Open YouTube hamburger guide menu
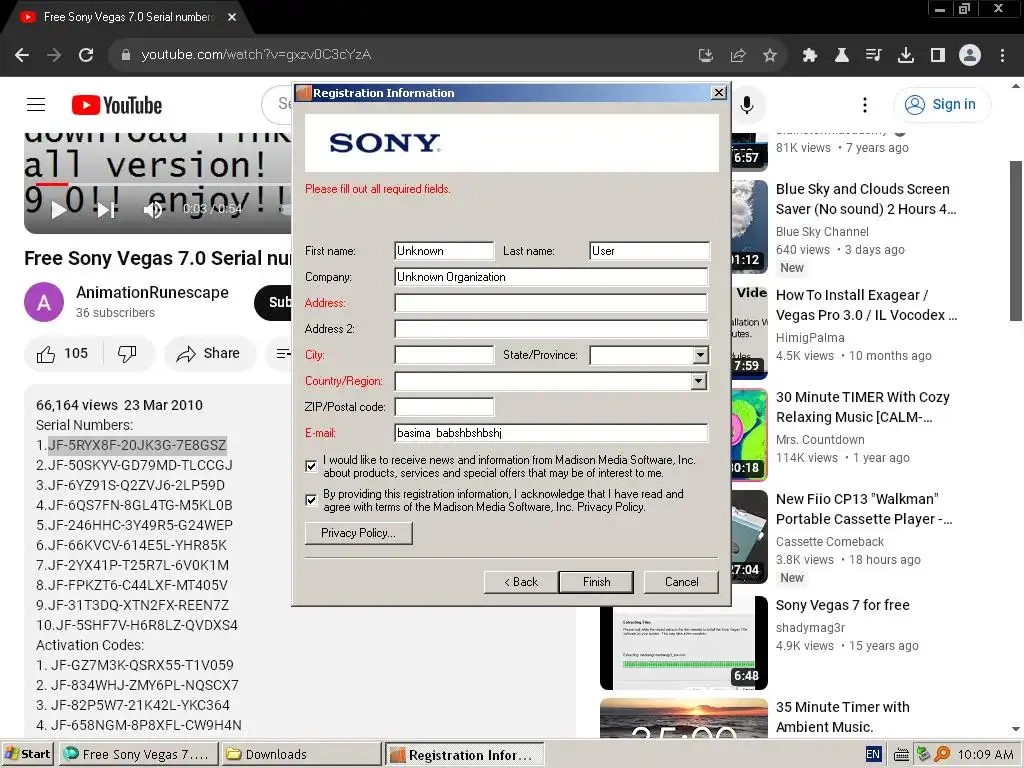 pos(36,104)
